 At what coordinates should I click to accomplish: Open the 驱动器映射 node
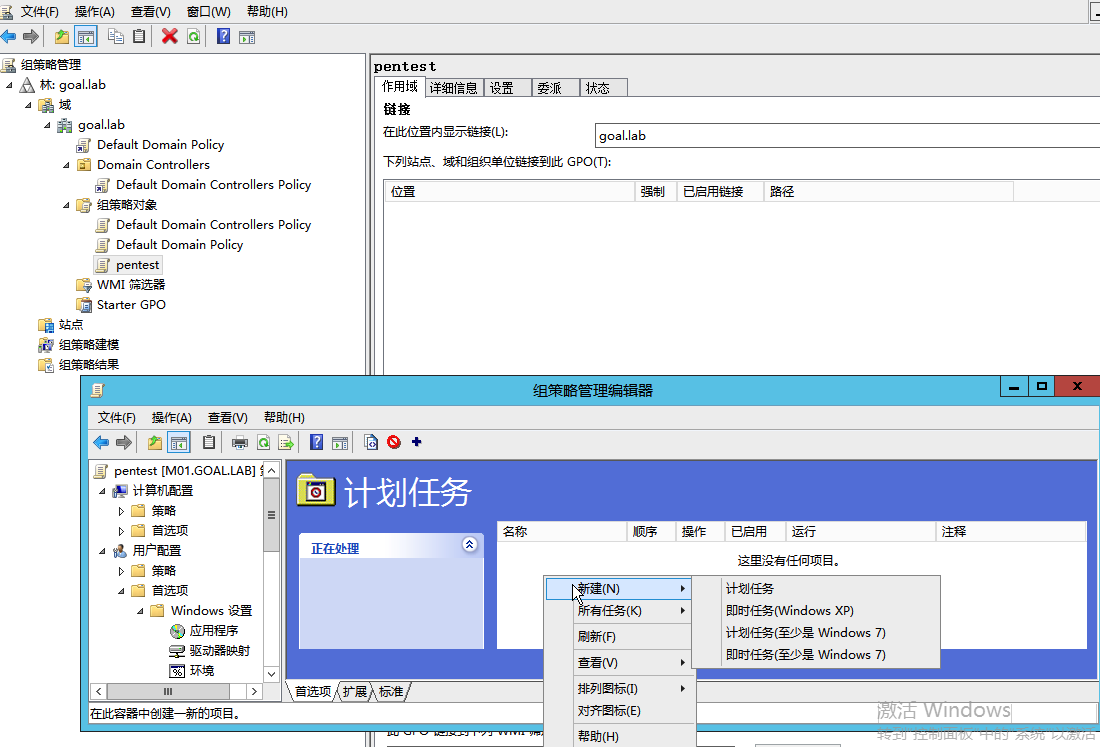[x=219, y=651]
